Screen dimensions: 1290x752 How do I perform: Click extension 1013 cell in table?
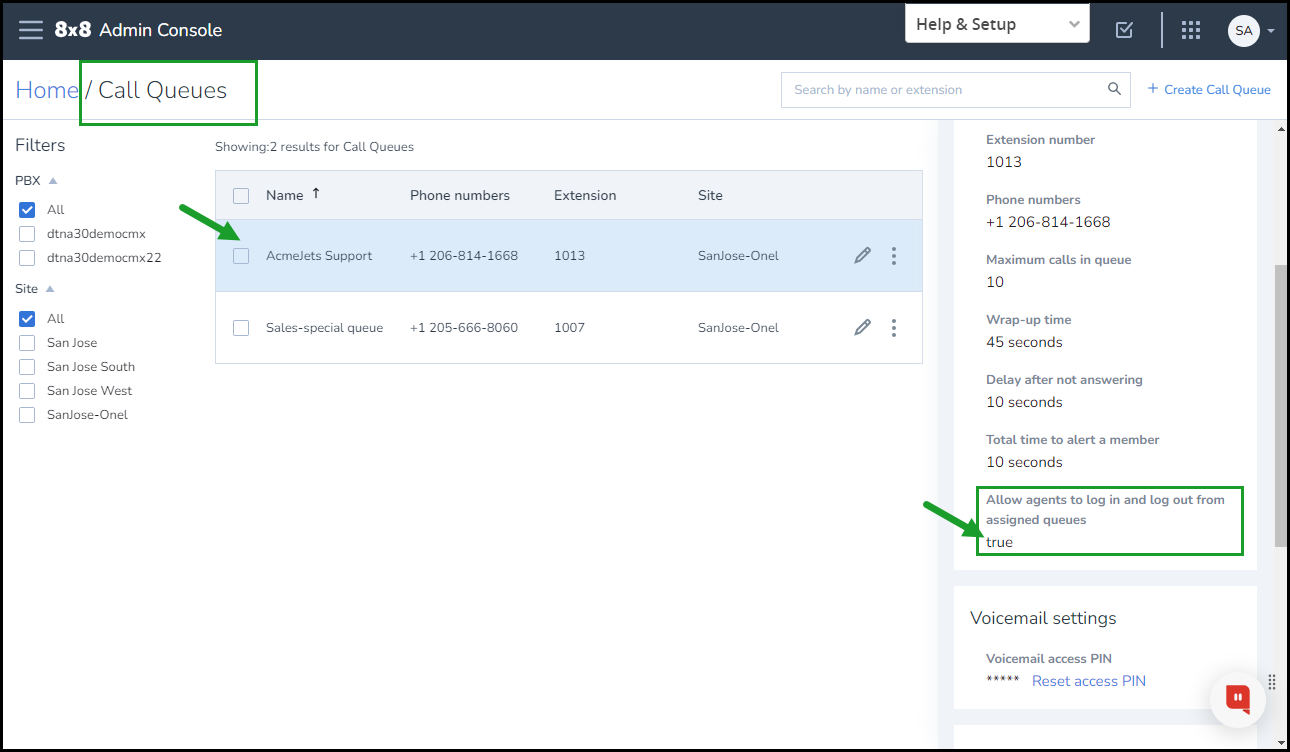[570, 256]
